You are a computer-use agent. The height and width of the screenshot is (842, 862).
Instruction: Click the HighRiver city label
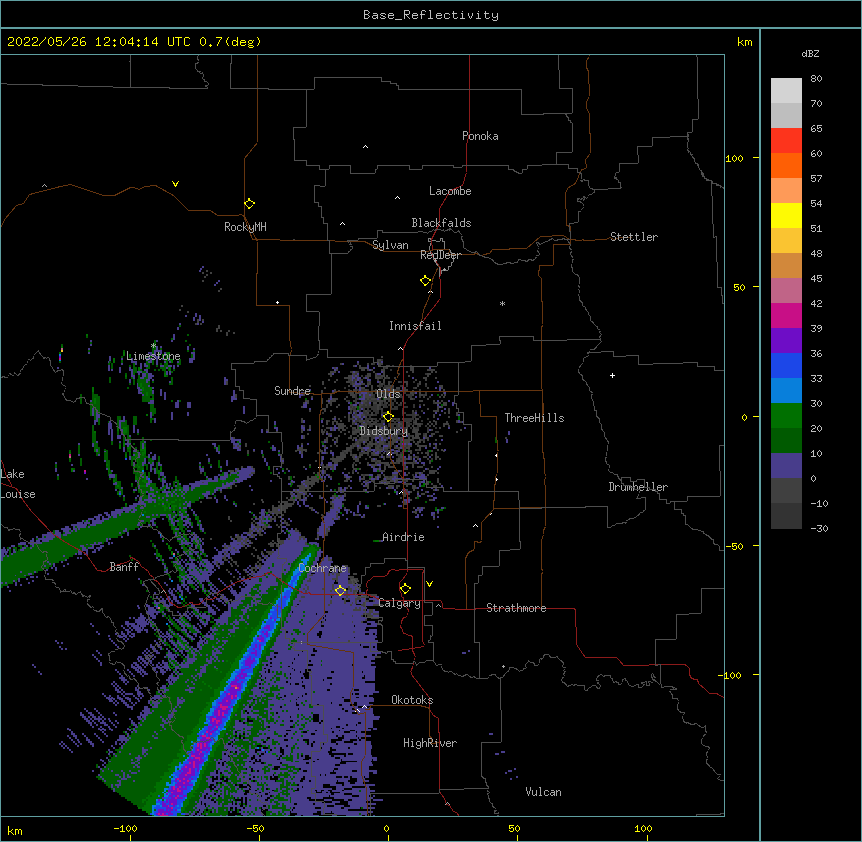(x=430, y=743)
